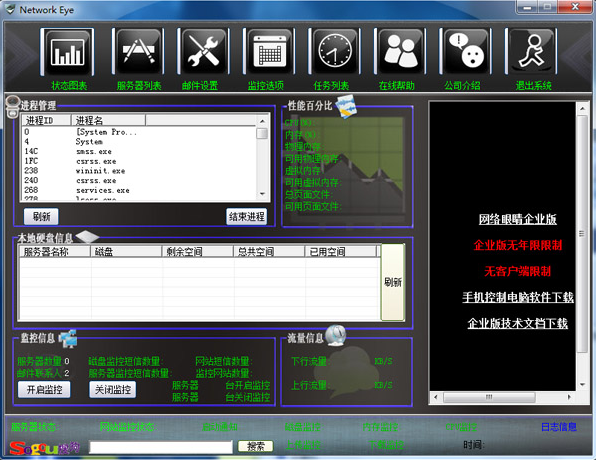Image resolution: width=596 pixels, height=460 pixels.
Task: Select process row smss.exe
Action: [139, 152]
